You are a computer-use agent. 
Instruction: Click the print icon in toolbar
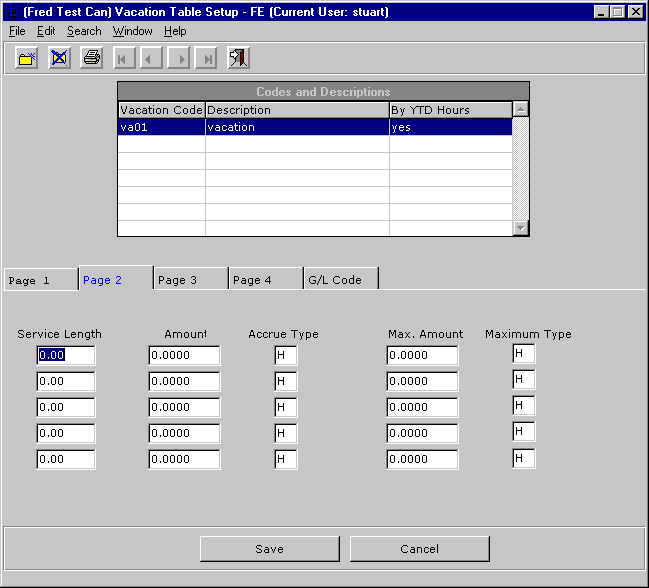[91, 58]
